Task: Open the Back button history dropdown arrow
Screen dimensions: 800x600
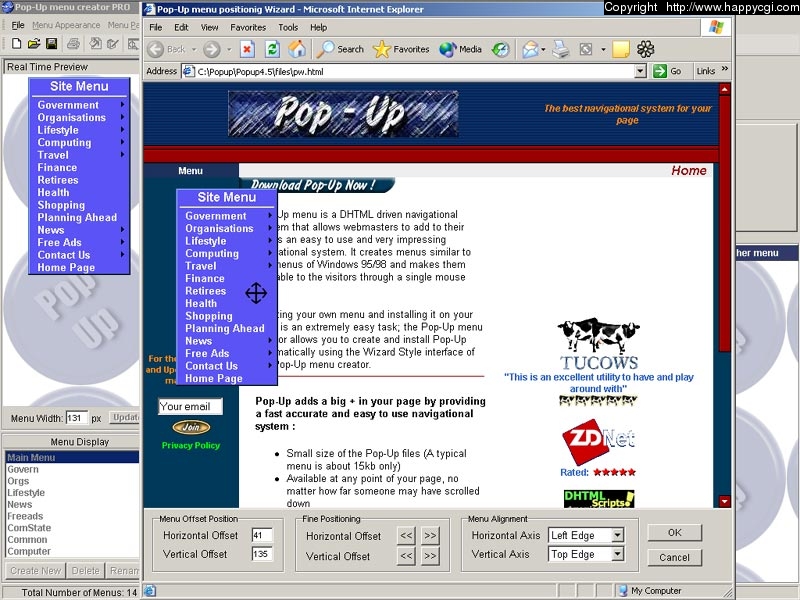Action: point(194,49)
